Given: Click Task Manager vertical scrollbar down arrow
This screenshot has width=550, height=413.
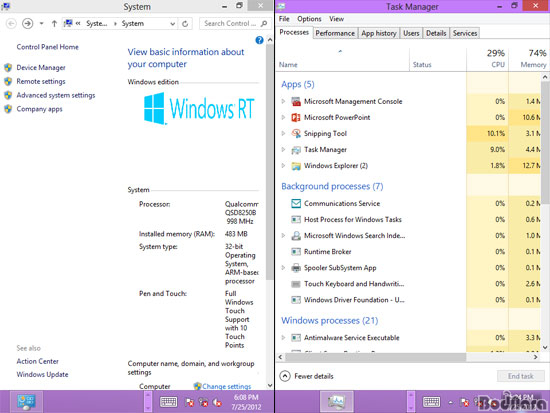Looking at the screenshot, I should pos(545,348).
